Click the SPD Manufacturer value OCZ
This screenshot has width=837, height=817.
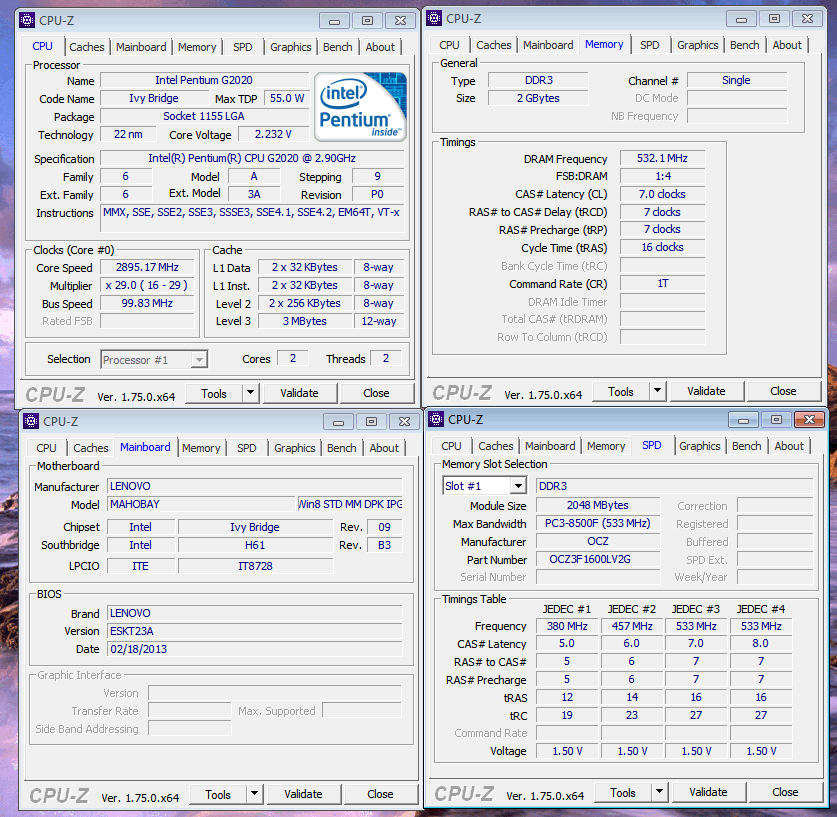598,541
